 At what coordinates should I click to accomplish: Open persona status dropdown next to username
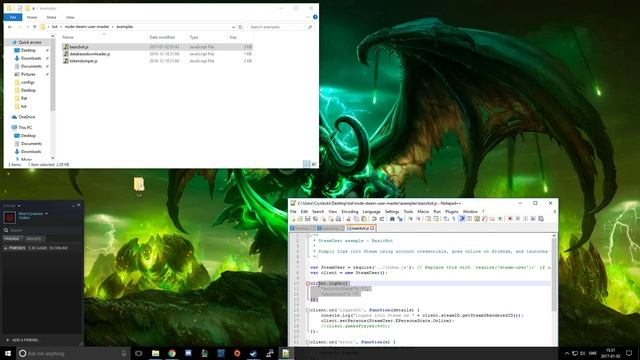click(x=46, y=213)
